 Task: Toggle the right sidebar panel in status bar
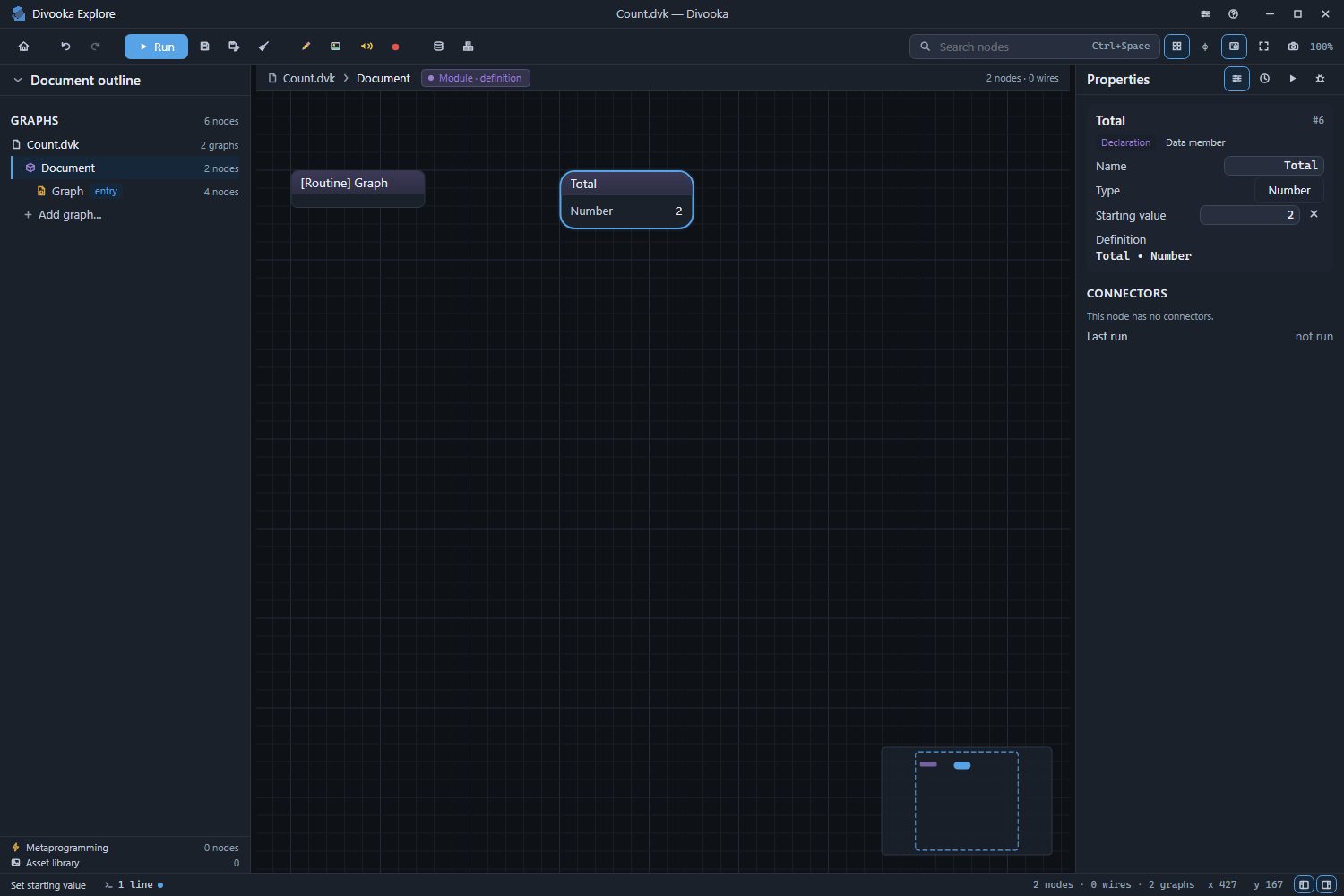click(x=1326, y=884)
